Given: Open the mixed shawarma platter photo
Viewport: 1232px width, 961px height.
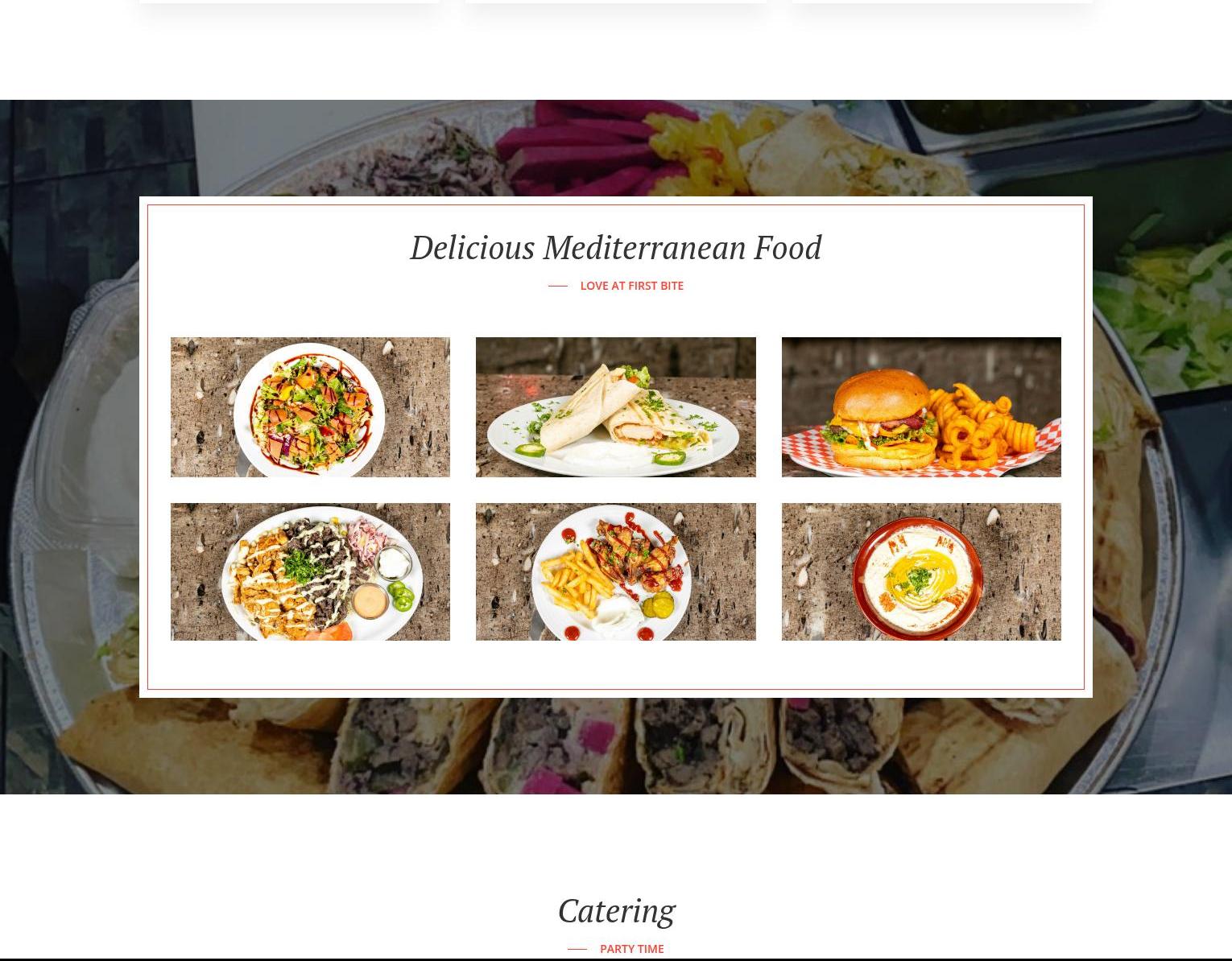Looking at the screenshot, I should point(310,572).
